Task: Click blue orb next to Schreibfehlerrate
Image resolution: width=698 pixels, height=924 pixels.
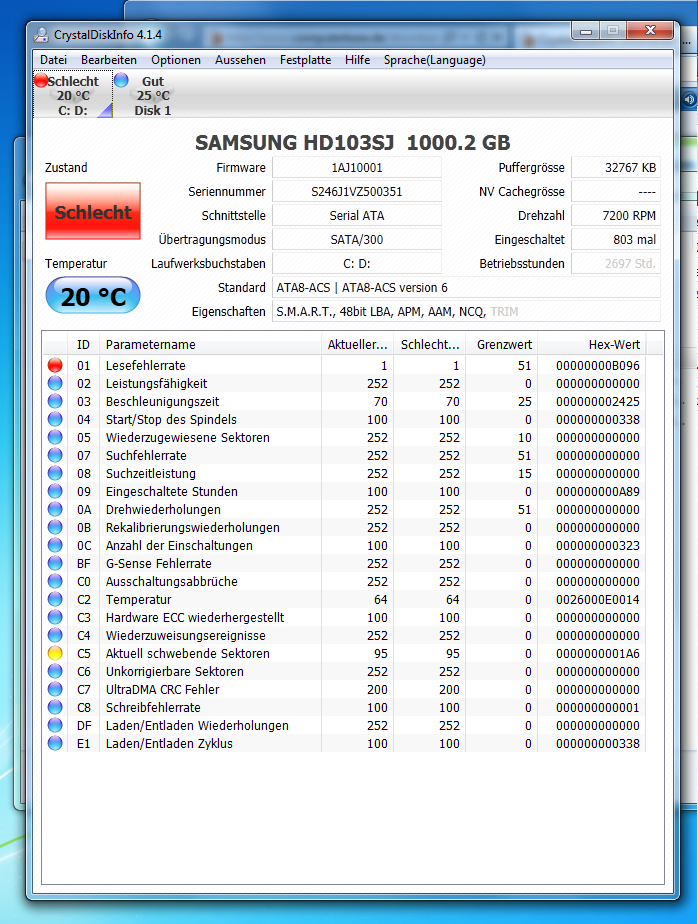Action: pyautogui.click(x=55, y=707)
